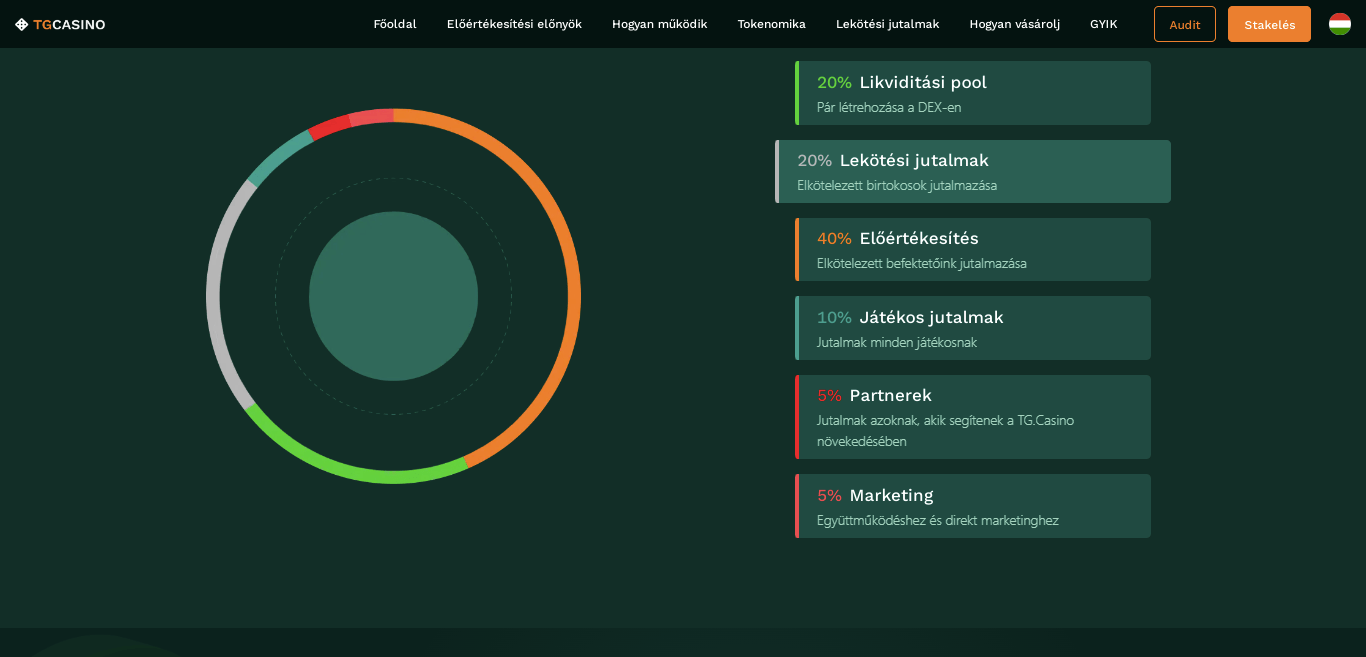Open the Hungarian flag language selector

[1340, 24]
